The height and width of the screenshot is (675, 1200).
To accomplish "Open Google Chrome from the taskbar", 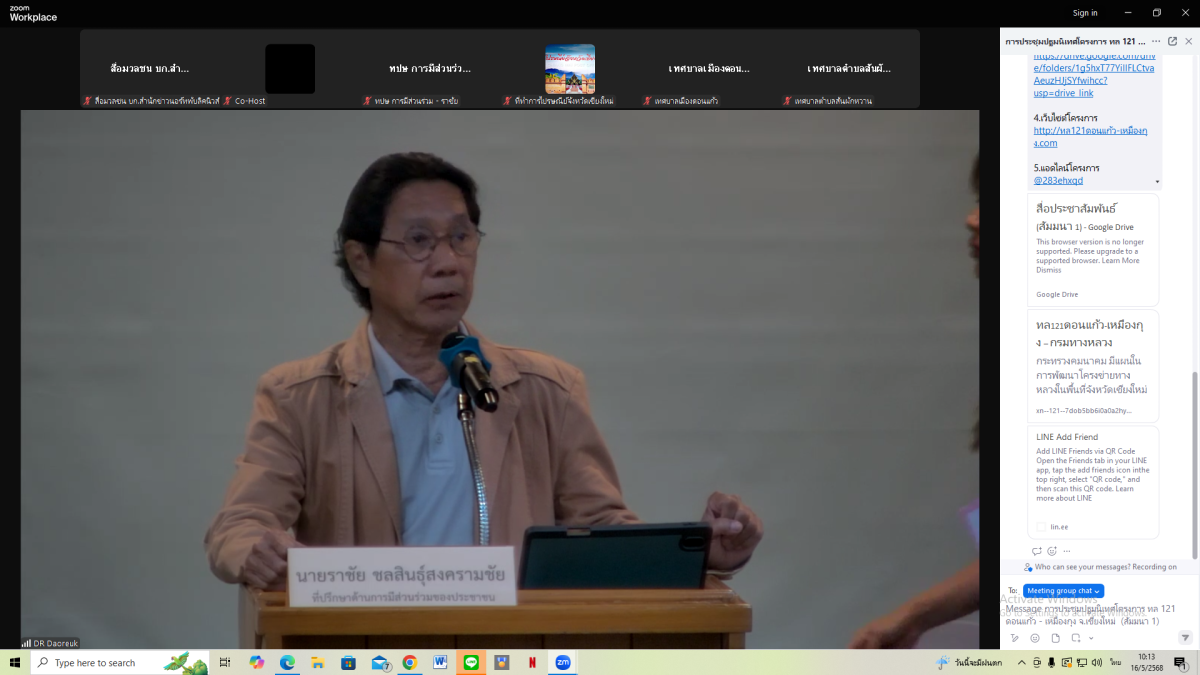I will pos(409,662).
